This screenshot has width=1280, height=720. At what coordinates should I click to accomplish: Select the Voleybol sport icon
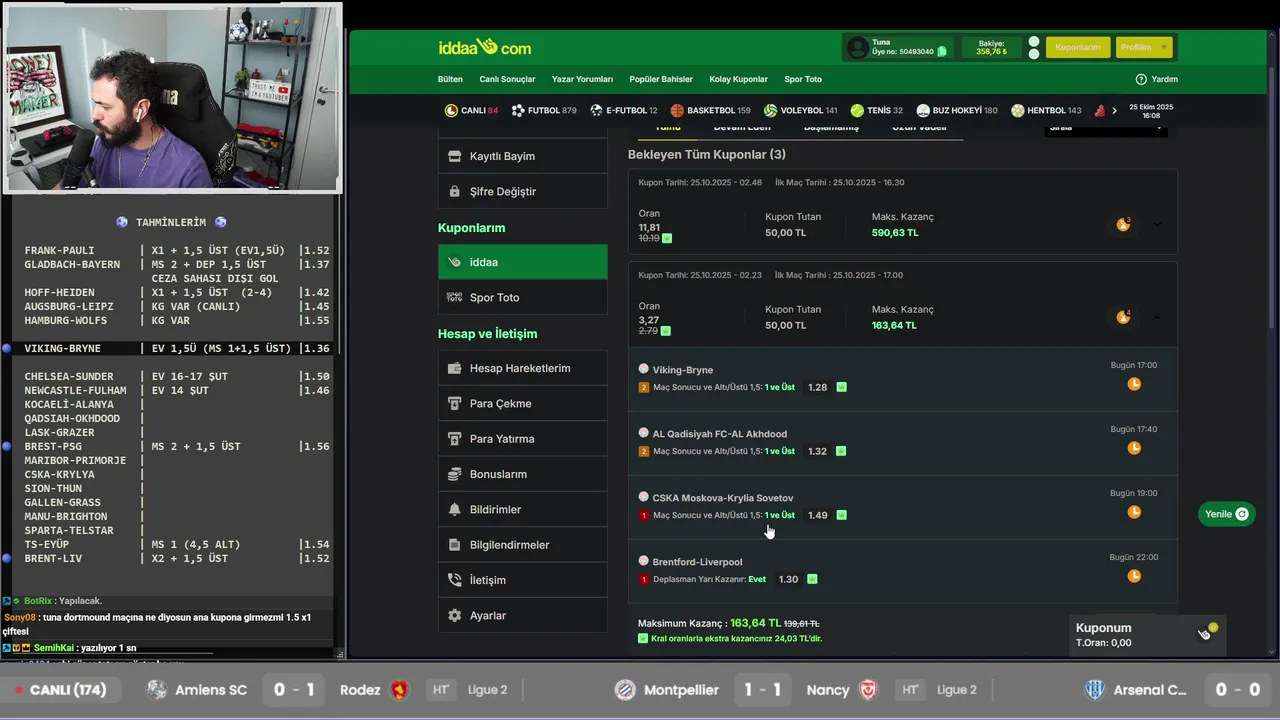click(770, 110)
